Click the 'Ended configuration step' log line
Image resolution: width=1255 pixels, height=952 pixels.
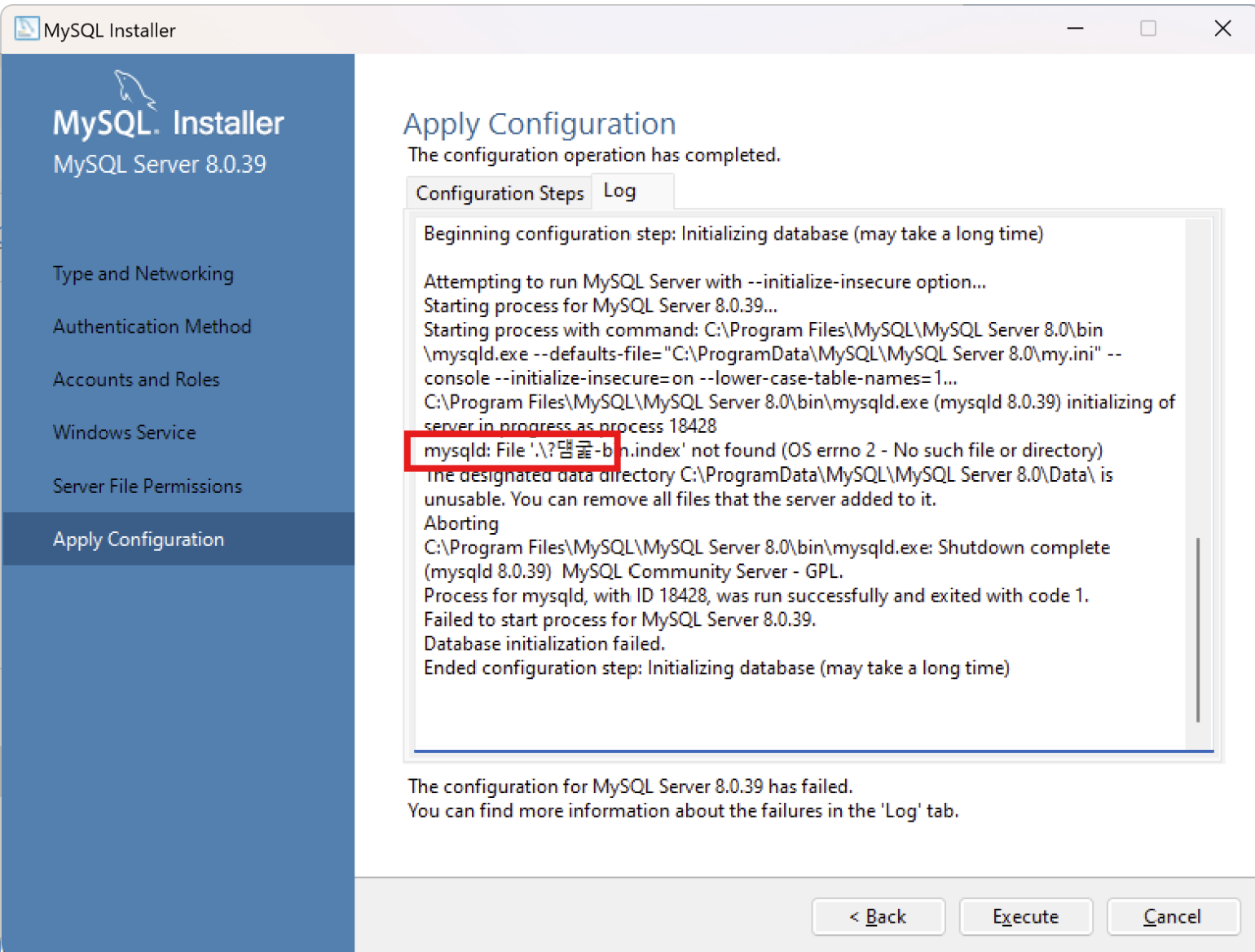click(716, 668)
